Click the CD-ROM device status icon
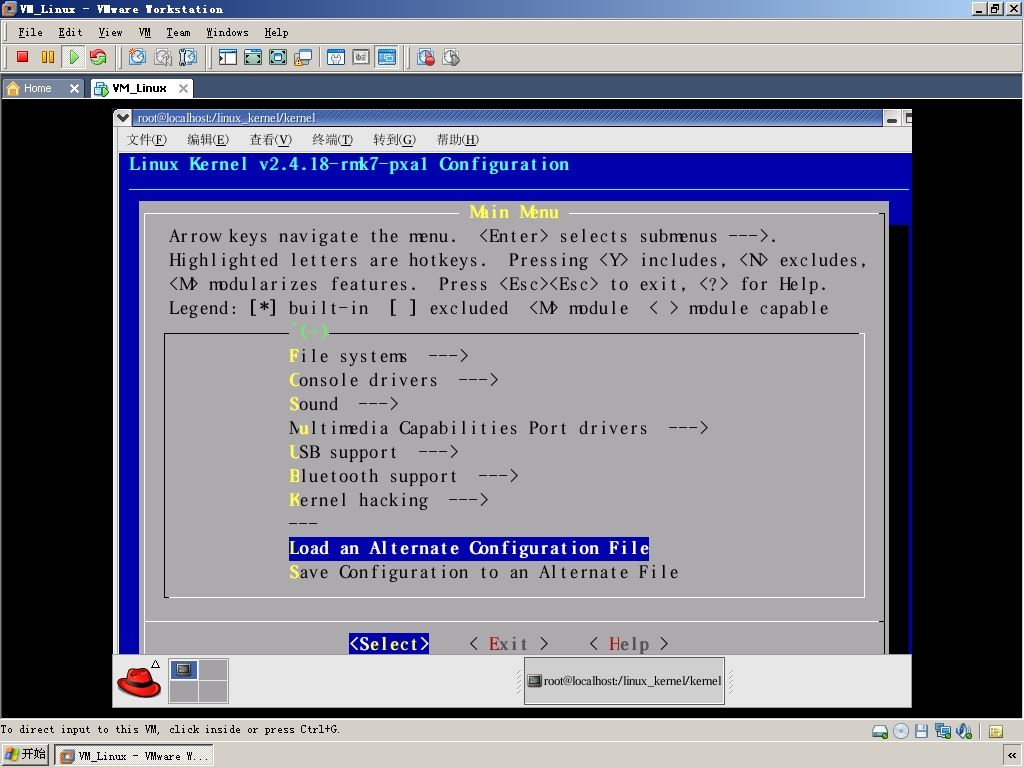 (901, 731)
